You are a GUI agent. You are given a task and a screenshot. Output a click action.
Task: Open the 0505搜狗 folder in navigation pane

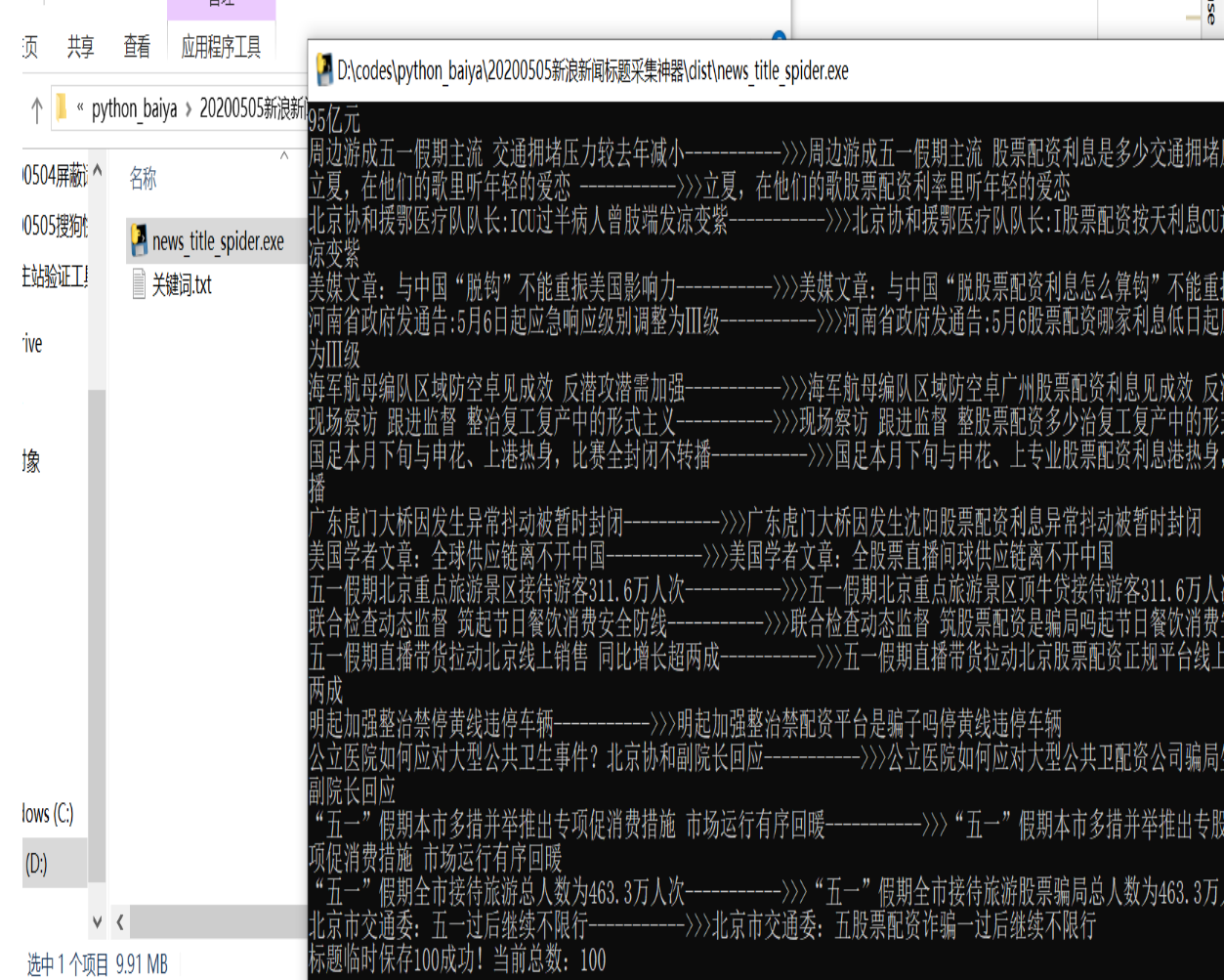55,227
